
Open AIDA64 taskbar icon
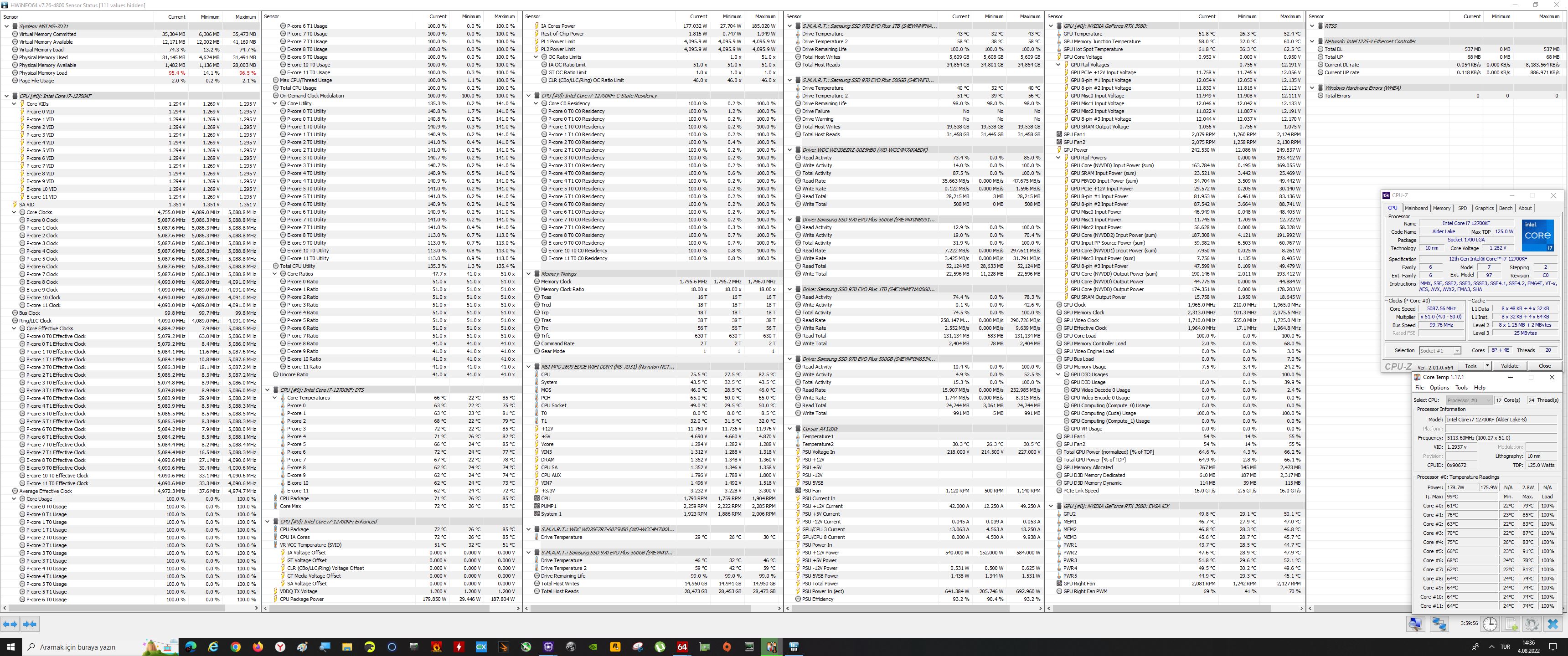click(x=682, y=647)
